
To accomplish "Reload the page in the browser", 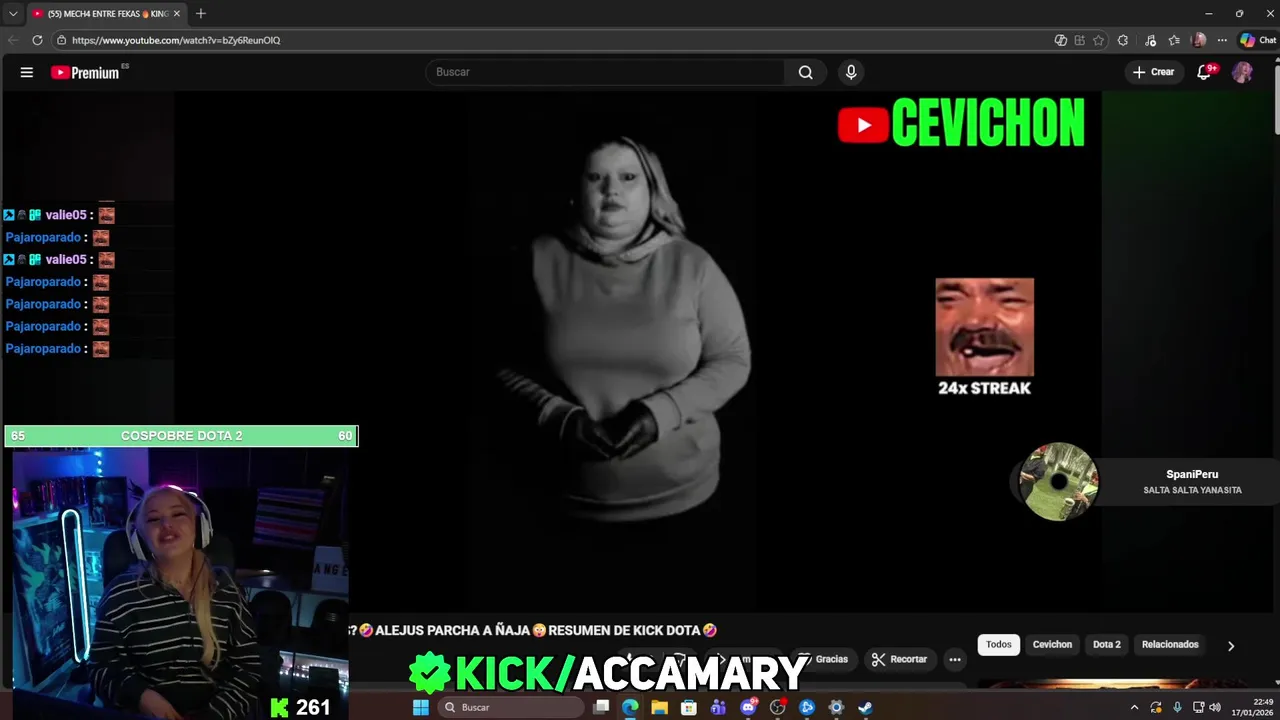I will coord(37,40).
